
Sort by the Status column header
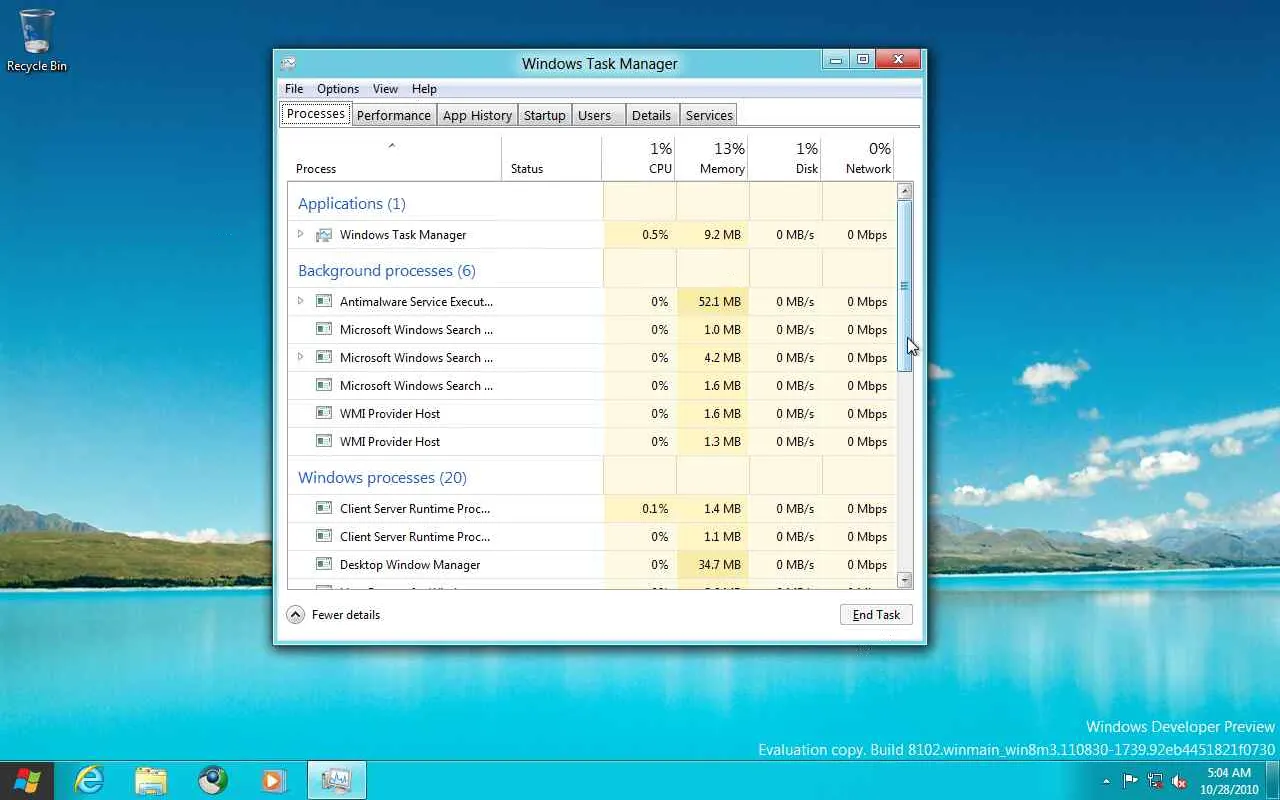(x=551, y=158)
